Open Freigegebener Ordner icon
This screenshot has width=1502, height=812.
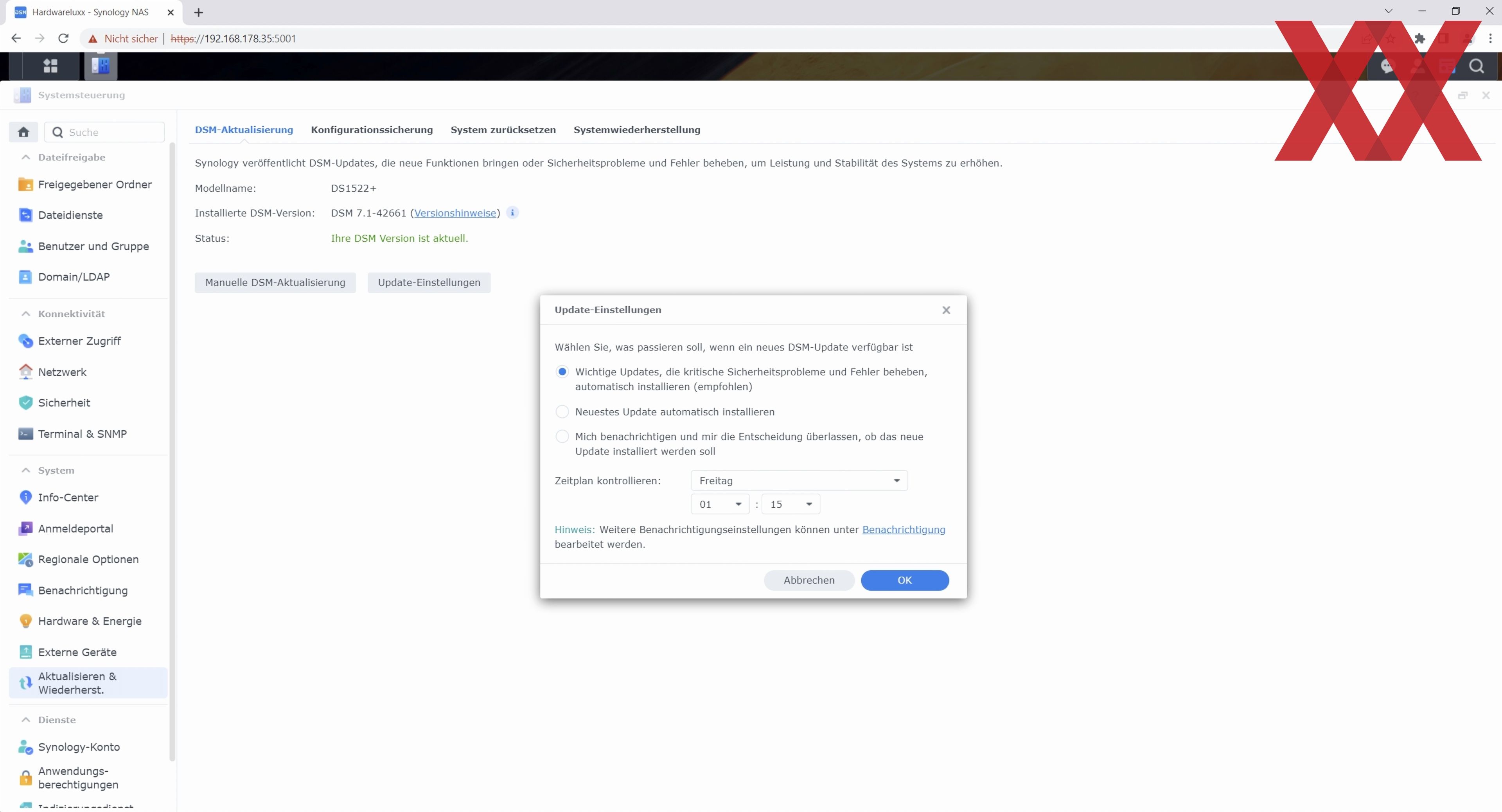(25, 184)
